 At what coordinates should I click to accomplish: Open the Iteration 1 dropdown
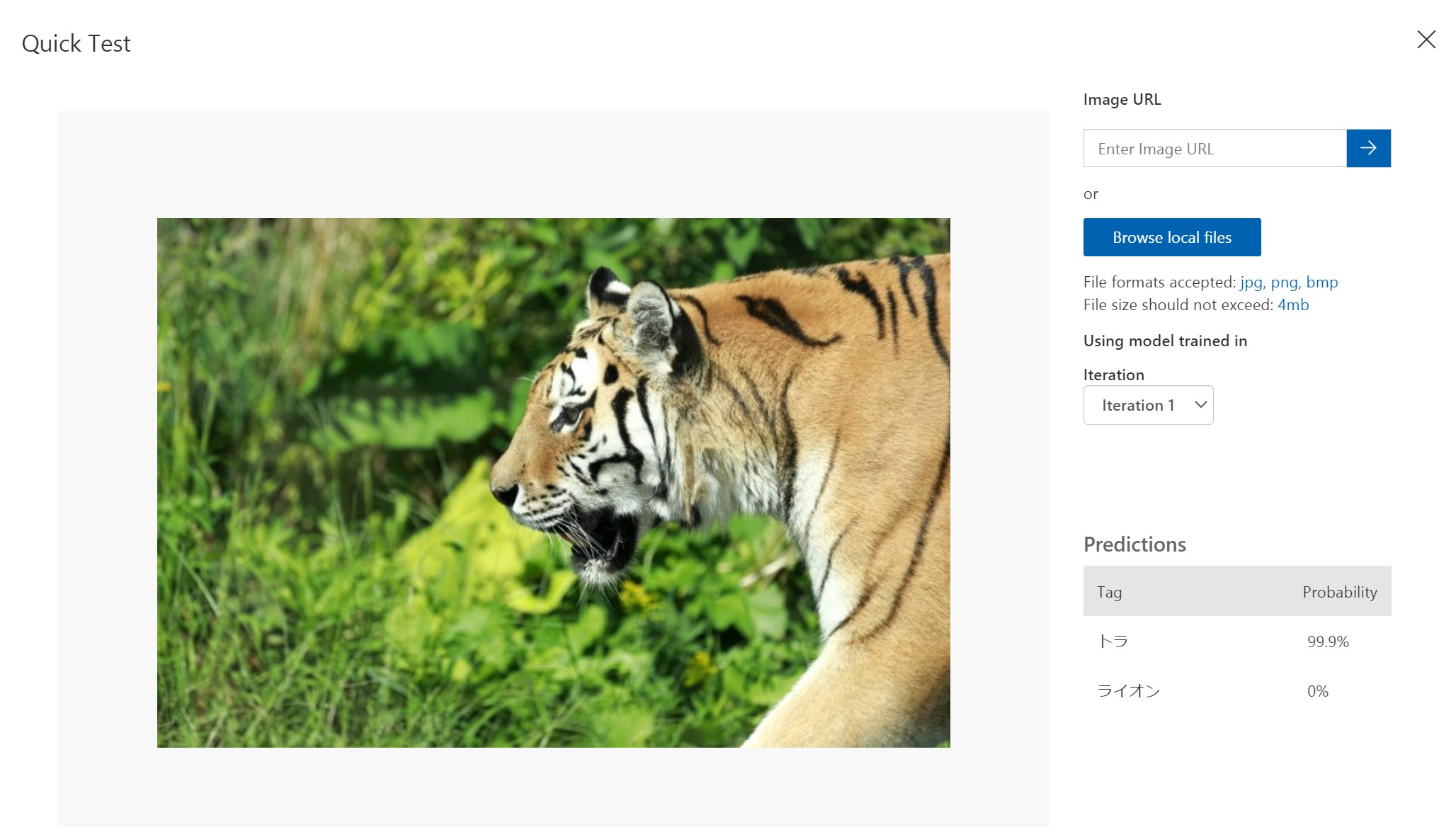pyautogui.click(x=1148, y=405)
